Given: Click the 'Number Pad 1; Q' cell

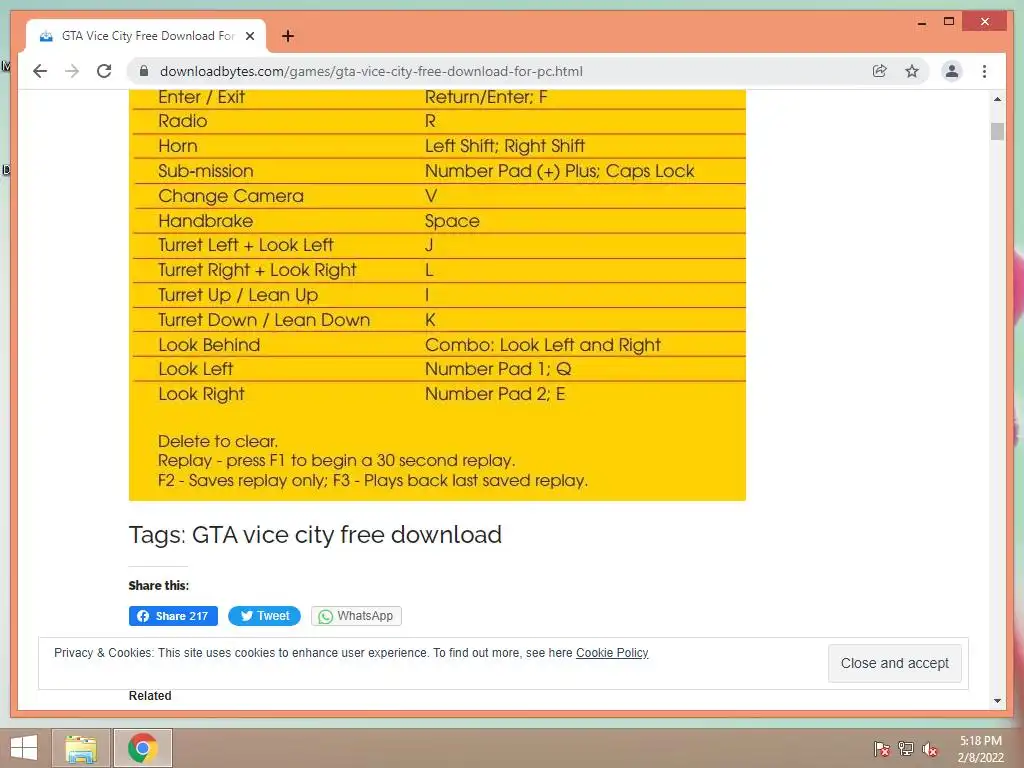Looking at the screenshot, I should point(498,369).
